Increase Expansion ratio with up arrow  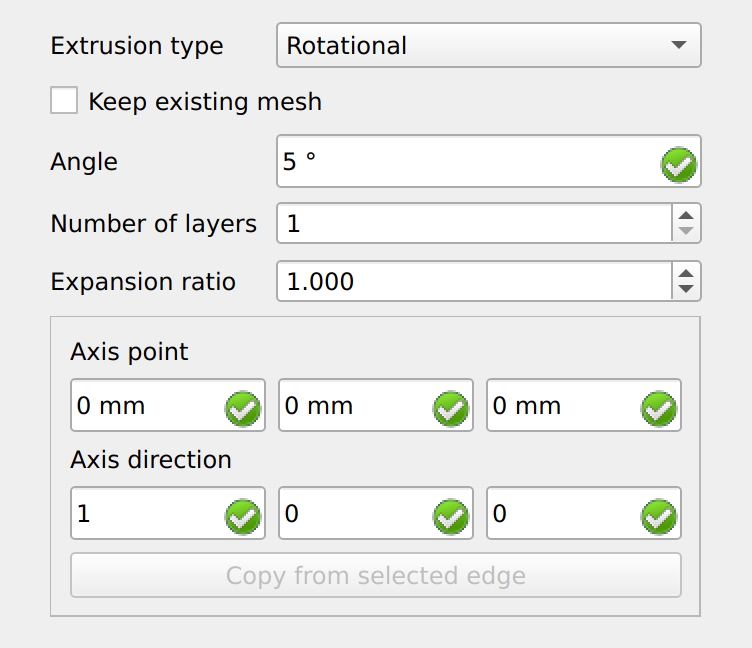pos(686,273)
